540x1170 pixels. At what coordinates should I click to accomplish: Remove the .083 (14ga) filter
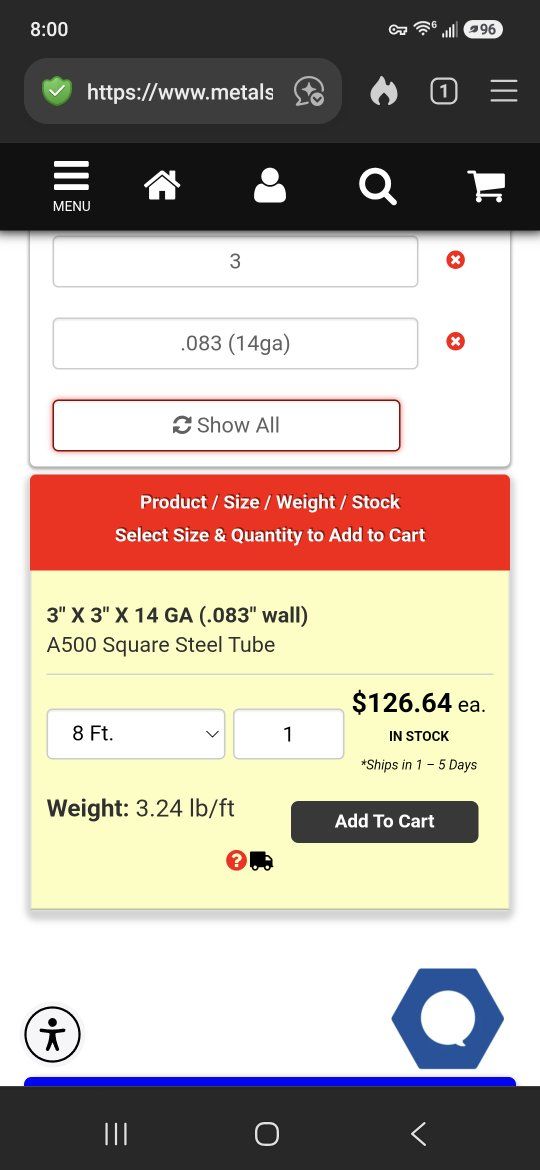pyautogui.click(x=455, y=341)
